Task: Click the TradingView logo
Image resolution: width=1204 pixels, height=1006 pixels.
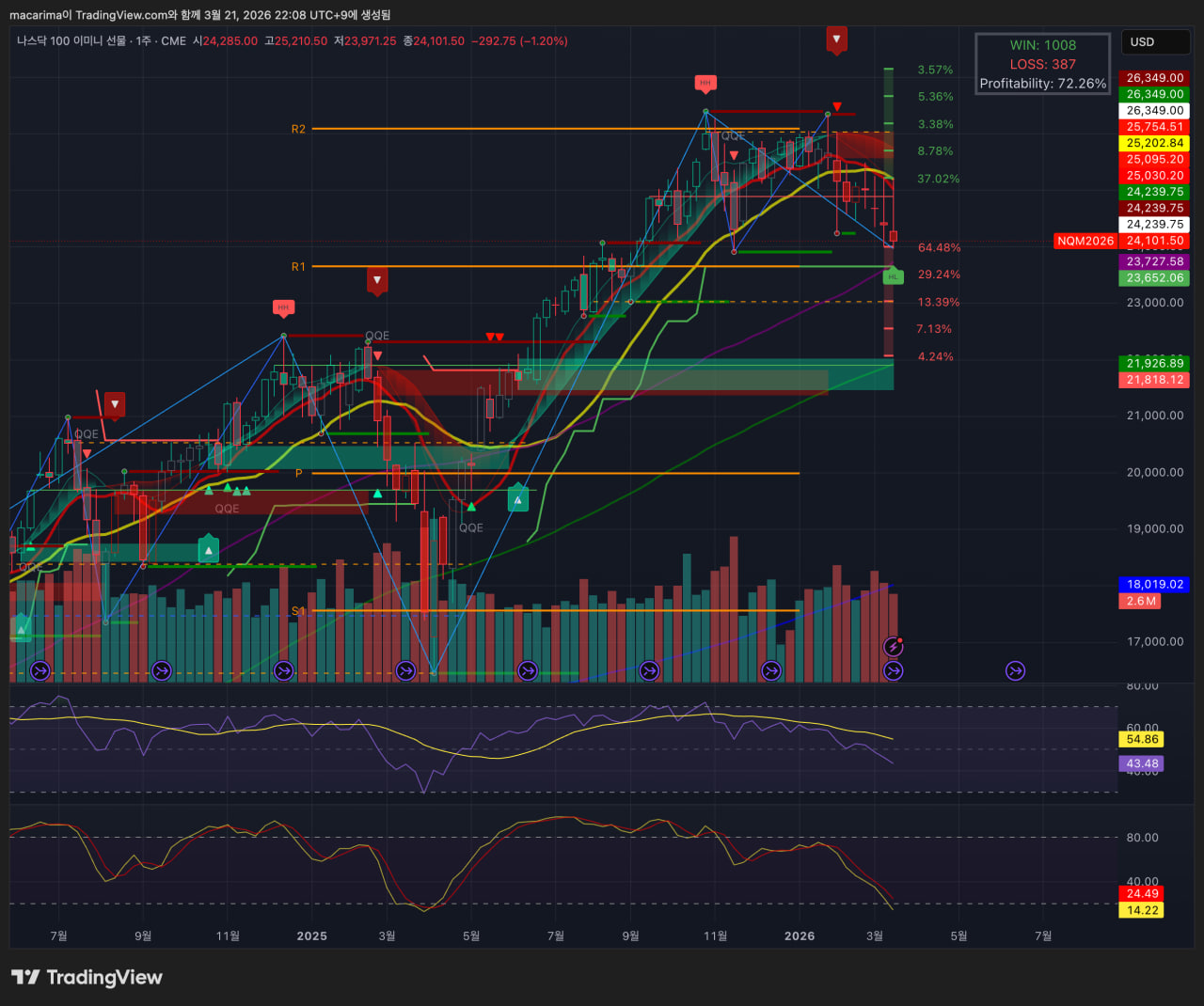Action: click(x=87, y=978)
